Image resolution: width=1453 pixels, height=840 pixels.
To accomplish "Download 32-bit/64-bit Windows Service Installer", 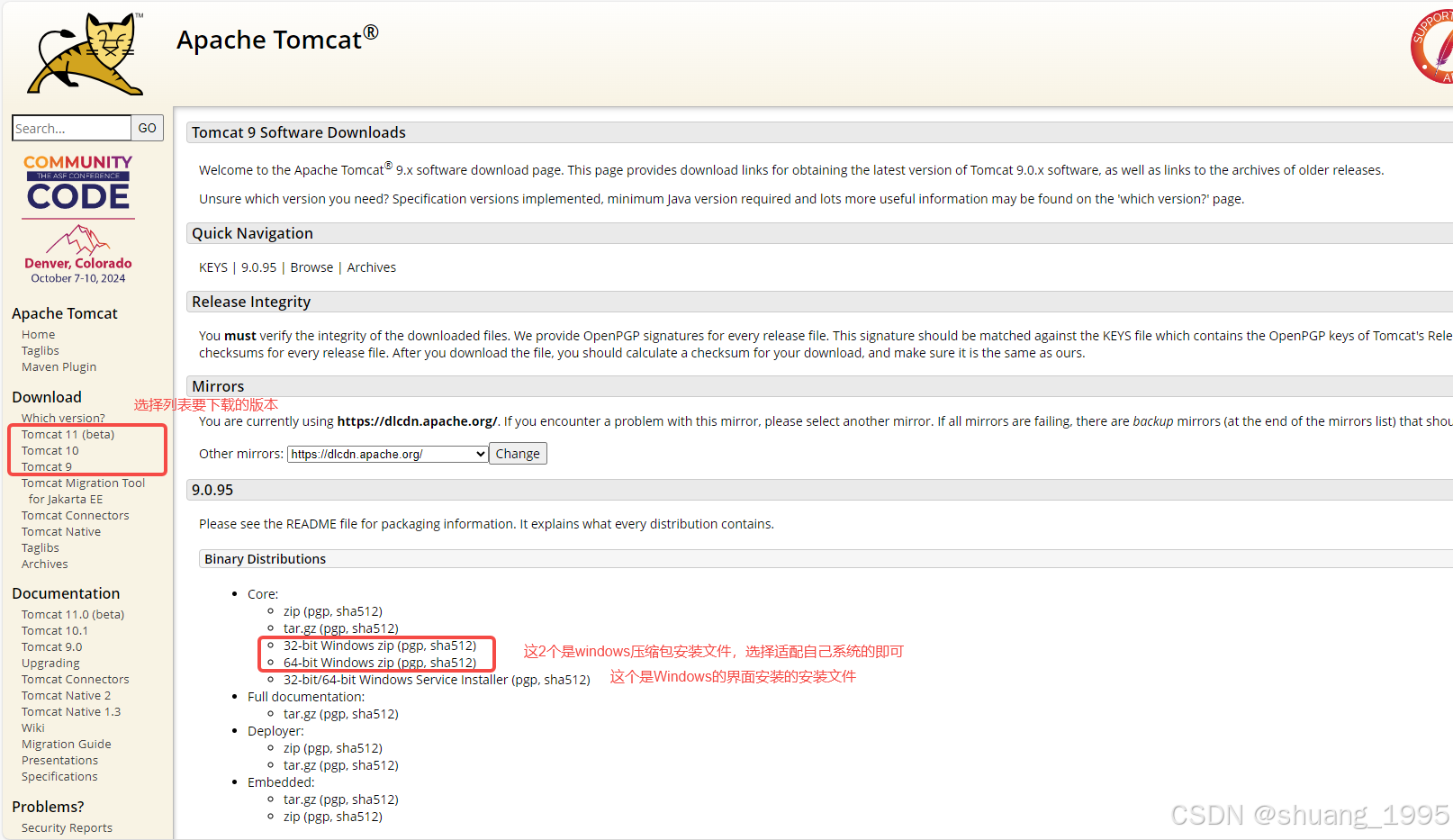I will tap(396, 680).
